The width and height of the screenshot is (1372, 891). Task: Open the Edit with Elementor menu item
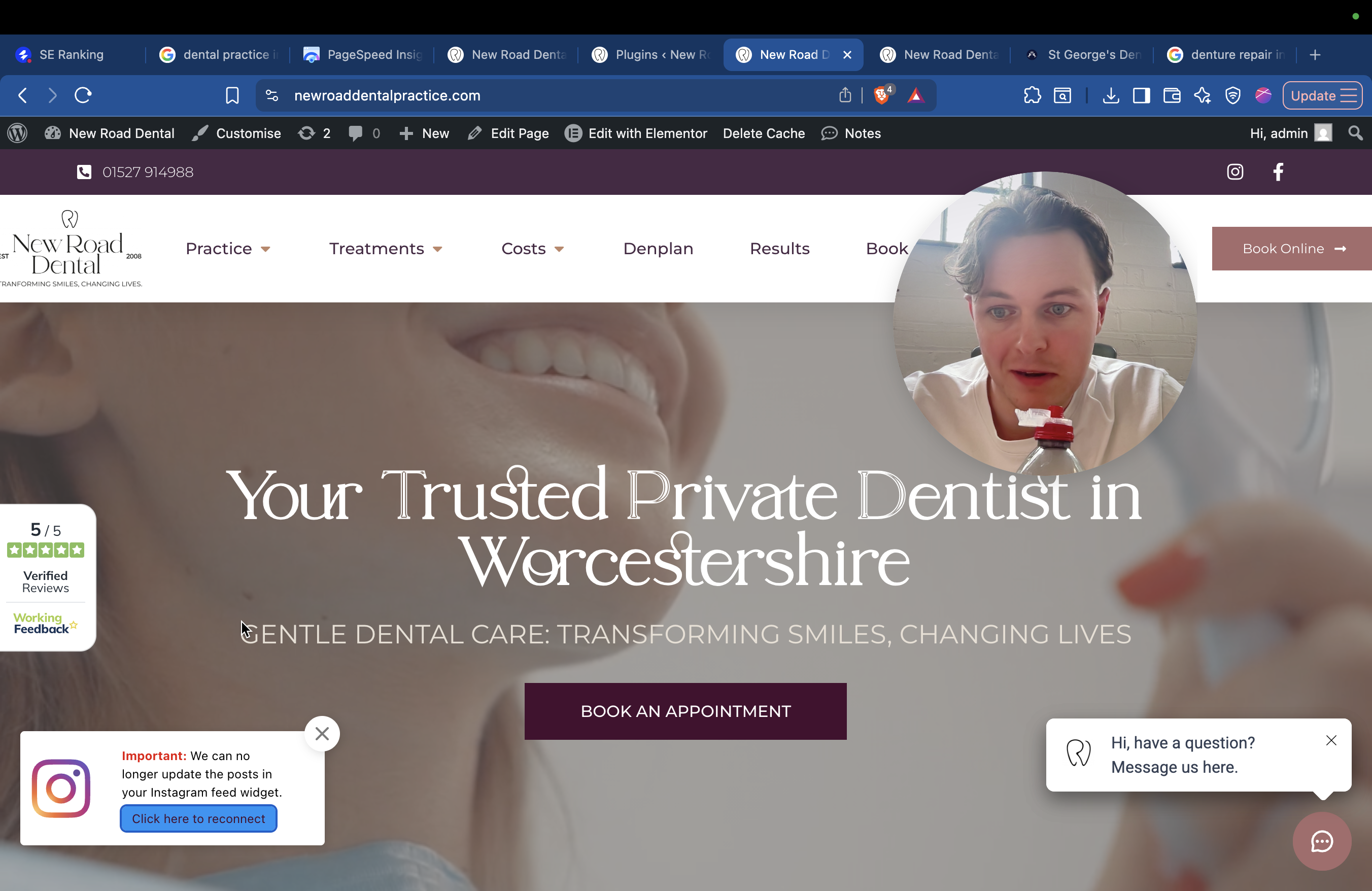636,133
